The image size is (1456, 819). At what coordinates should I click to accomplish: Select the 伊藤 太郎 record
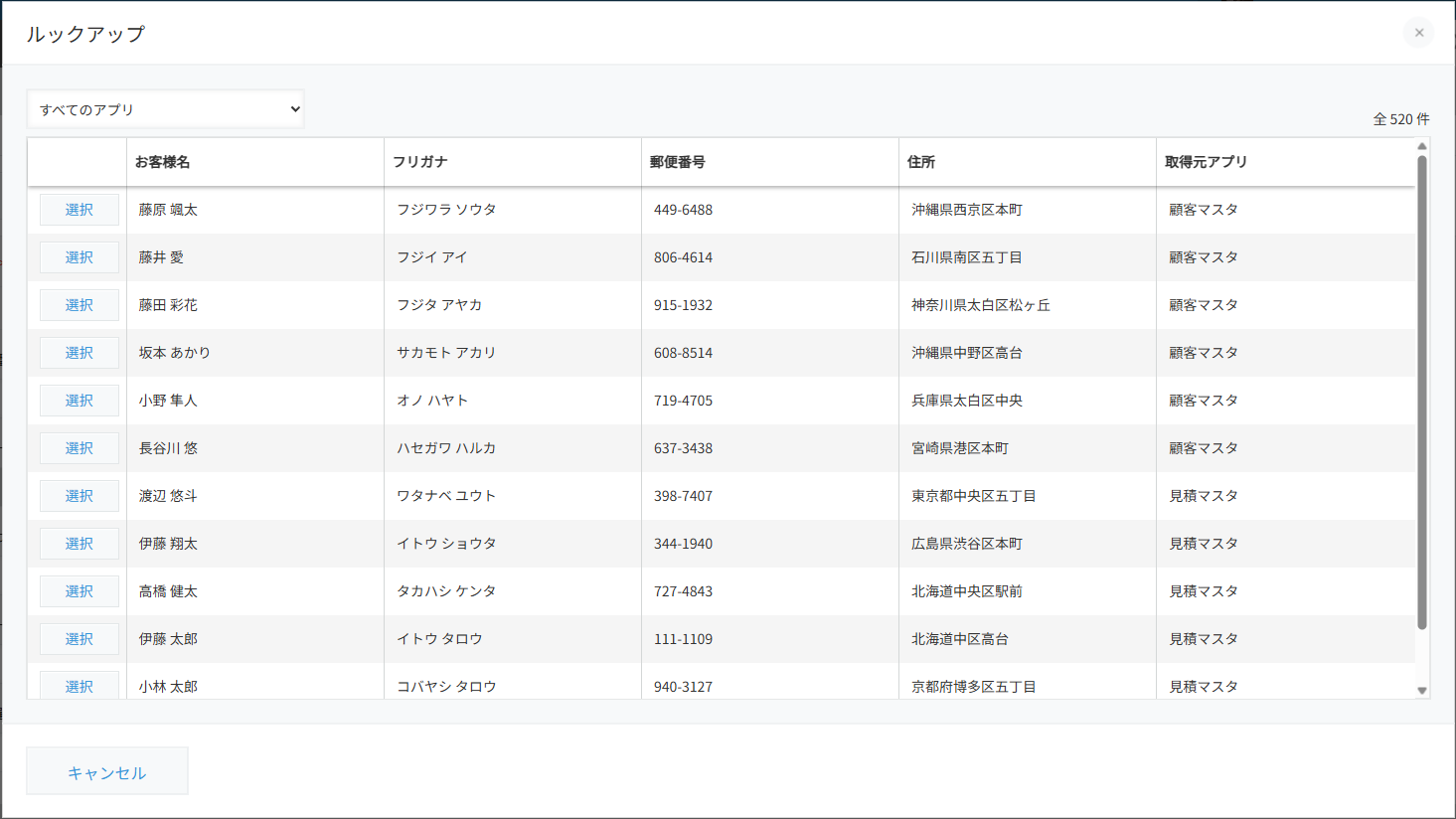(80, 639)
